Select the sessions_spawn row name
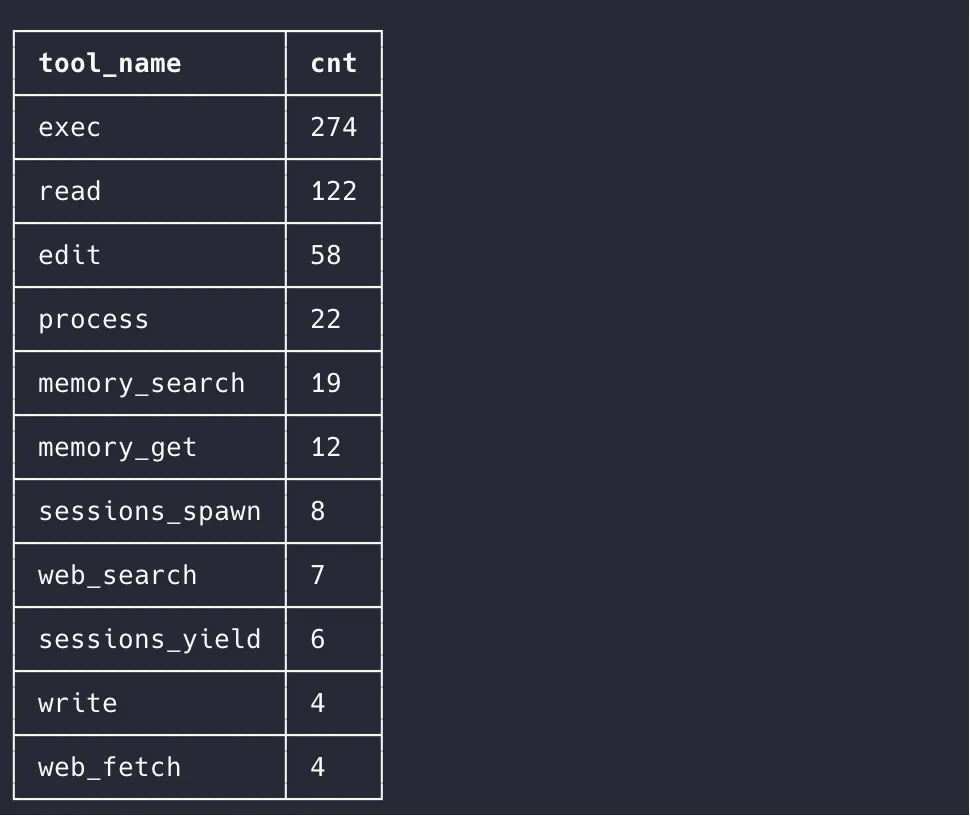The width and height of the screenshot is (970, 816). (x=149, y=512)
